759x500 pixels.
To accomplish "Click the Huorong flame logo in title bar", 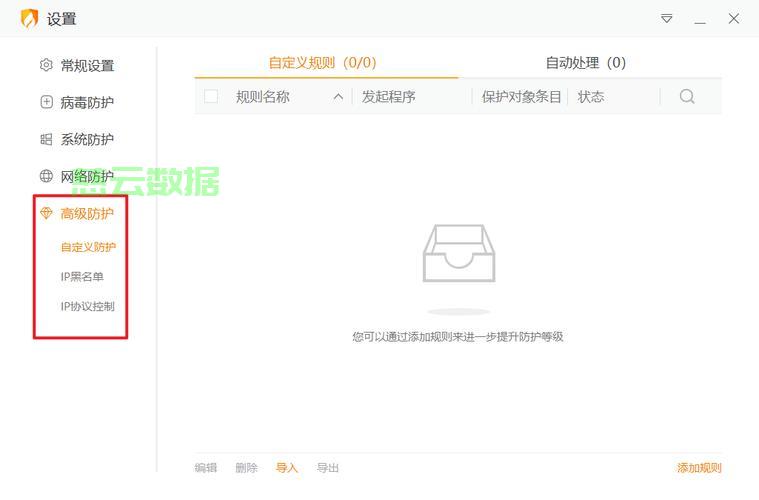I will (29, 19).
